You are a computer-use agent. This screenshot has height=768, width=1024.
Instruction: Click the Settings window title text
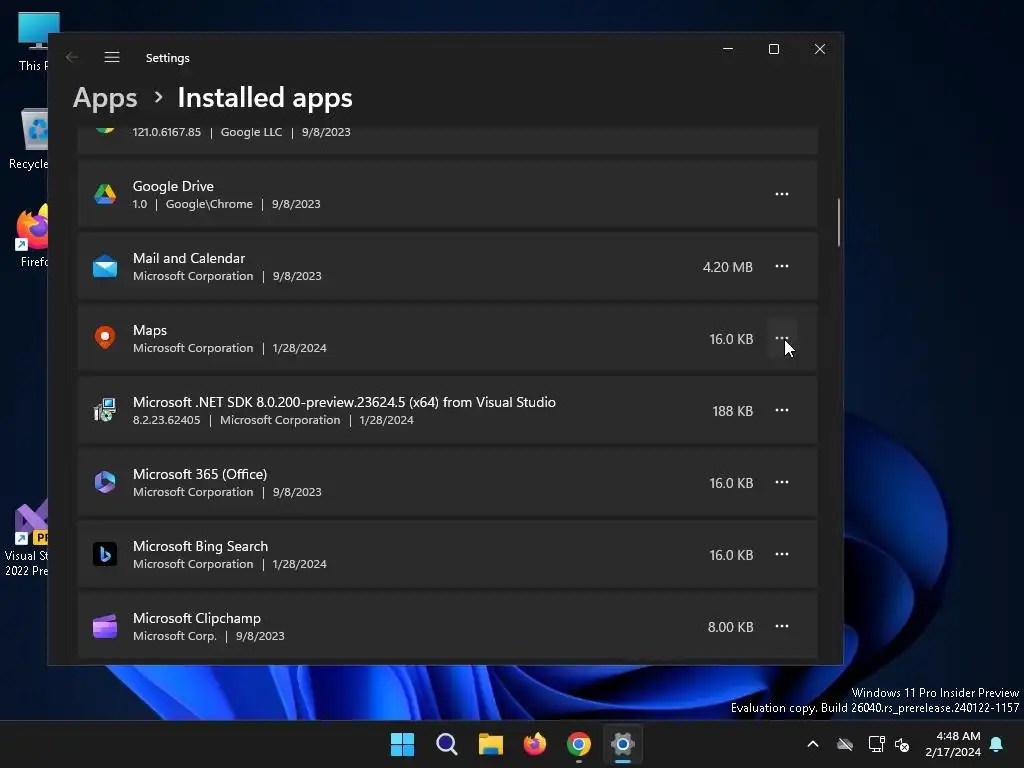168,58
